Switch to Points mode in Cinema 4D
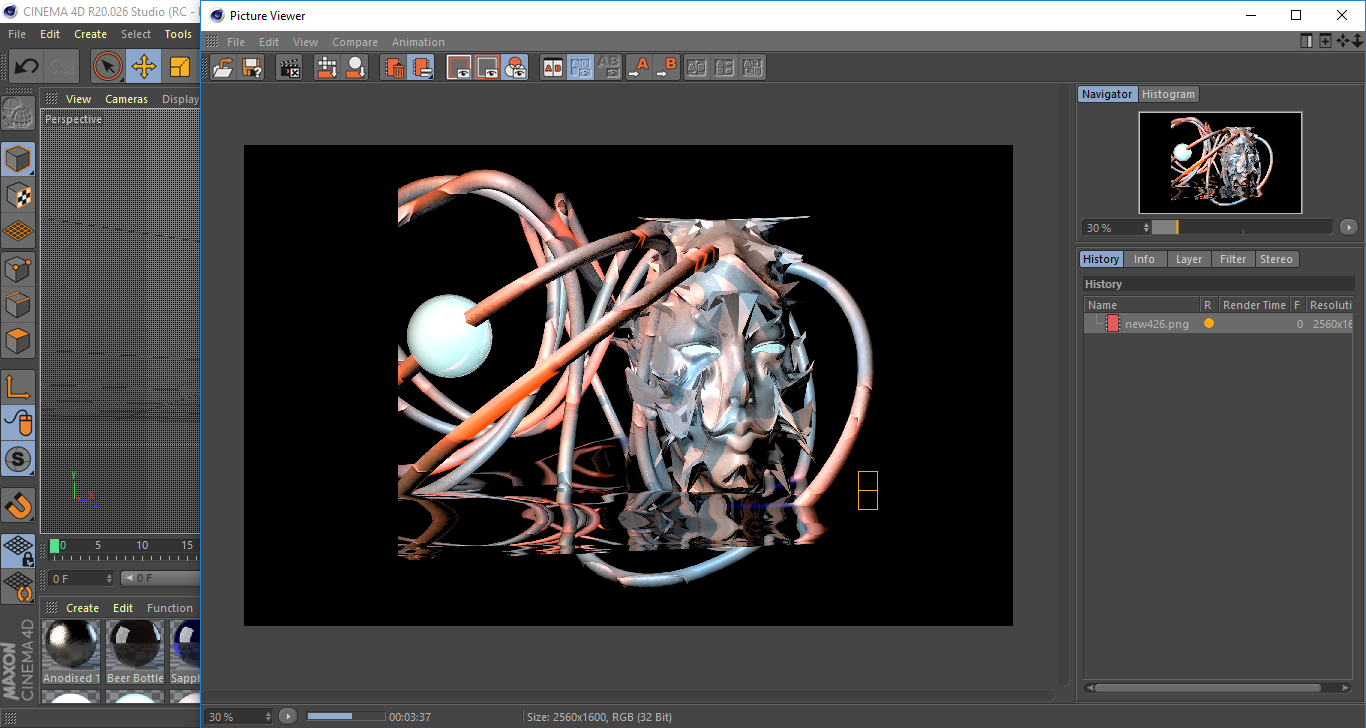 (18, 269)
